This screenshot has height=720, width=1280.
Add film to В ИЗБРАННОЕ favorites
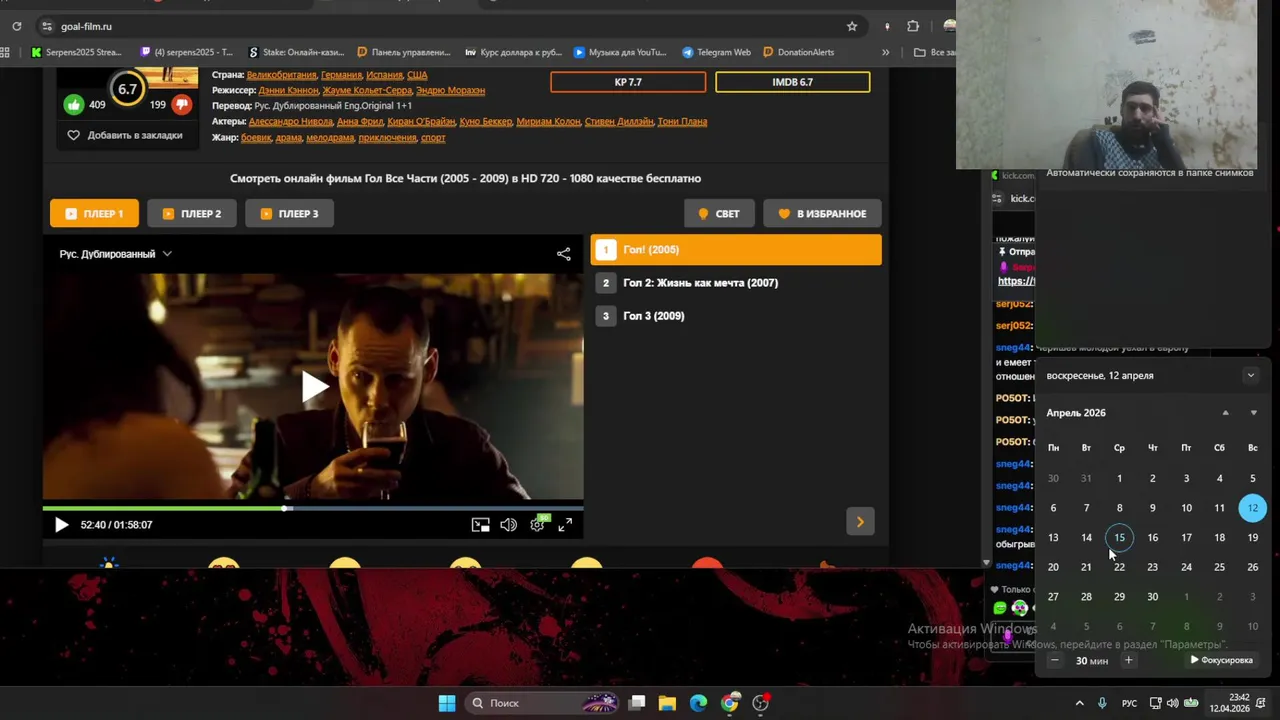coord(822,213)
